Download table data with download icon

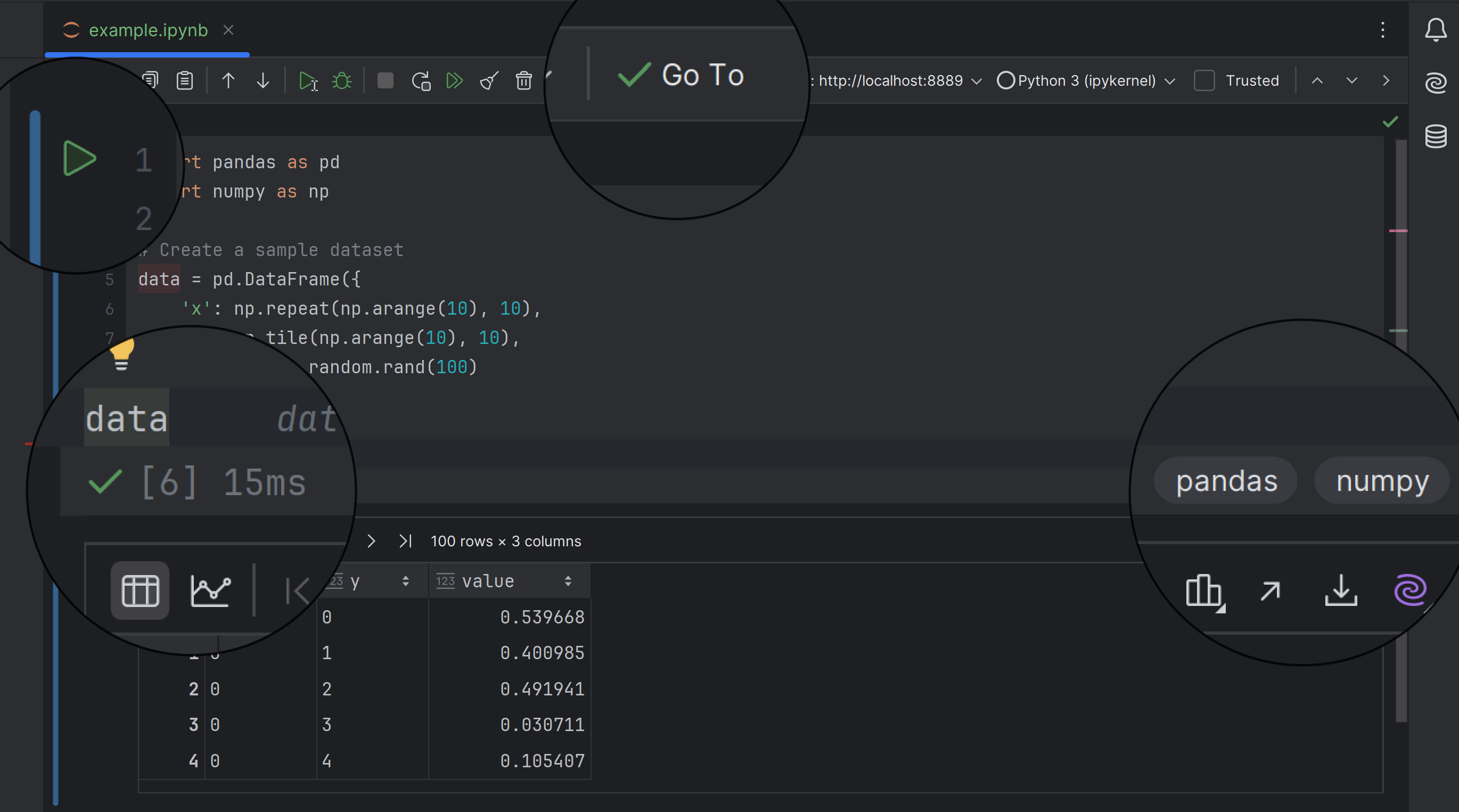coord(1341,590)
